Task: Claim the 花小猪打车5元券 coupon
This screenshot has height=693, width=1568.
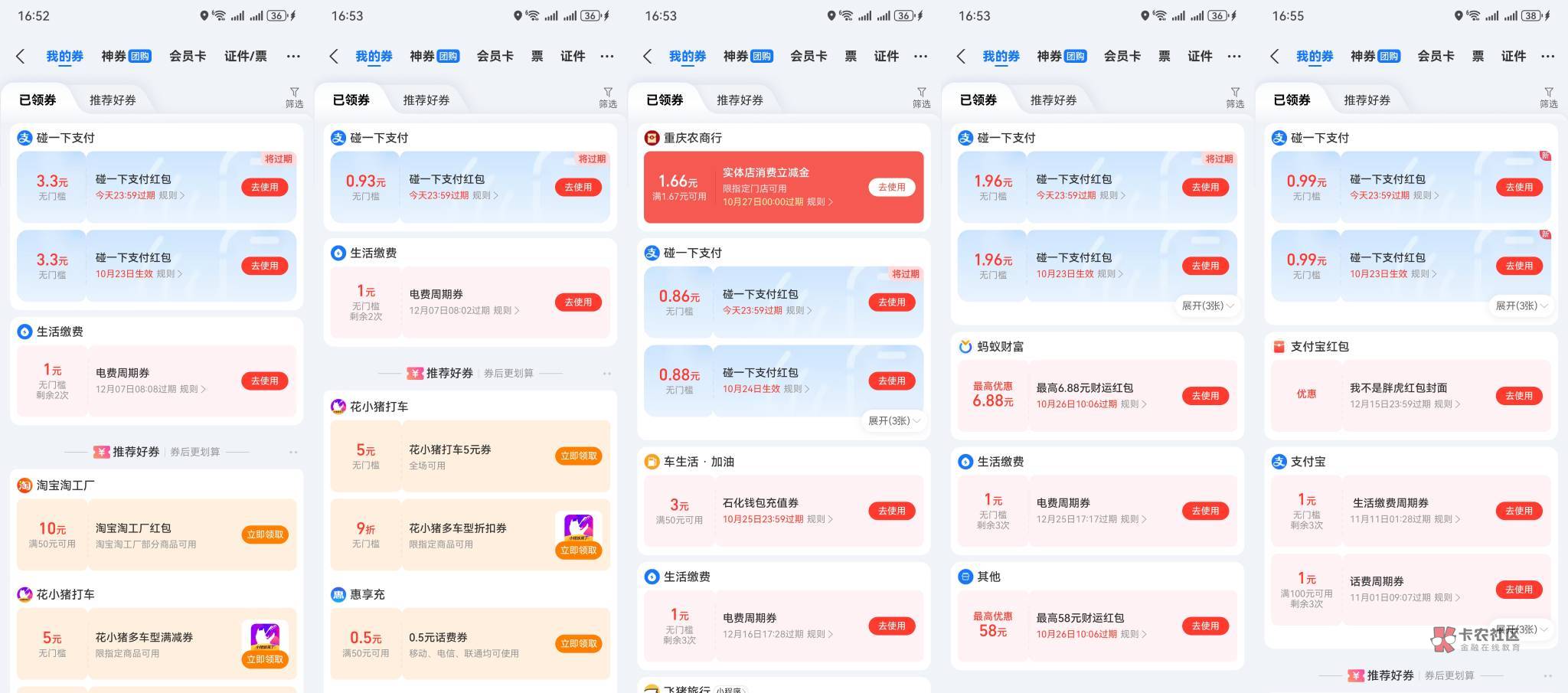Action: click(x=578, y=456)
